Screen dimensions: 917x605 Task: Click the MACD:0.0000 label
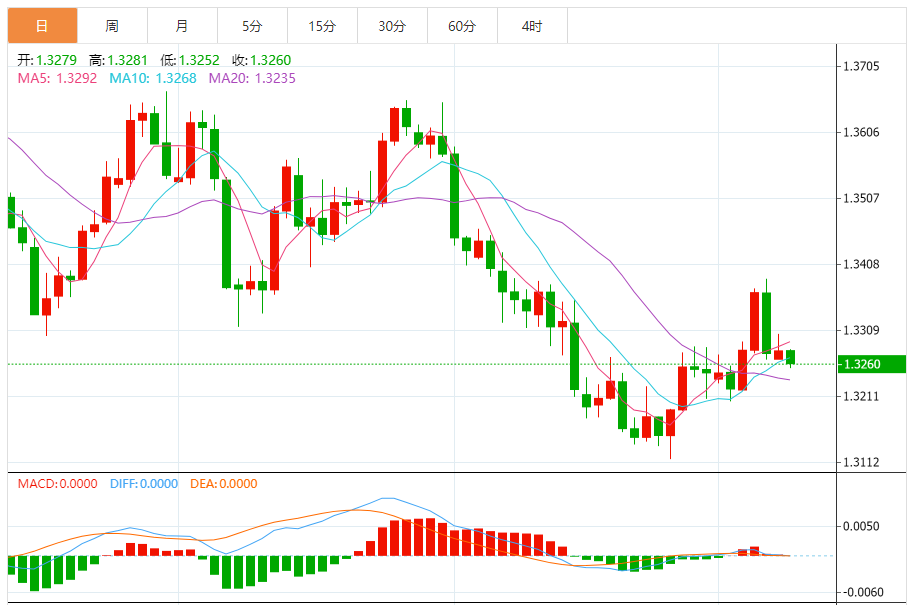point(57,484)
